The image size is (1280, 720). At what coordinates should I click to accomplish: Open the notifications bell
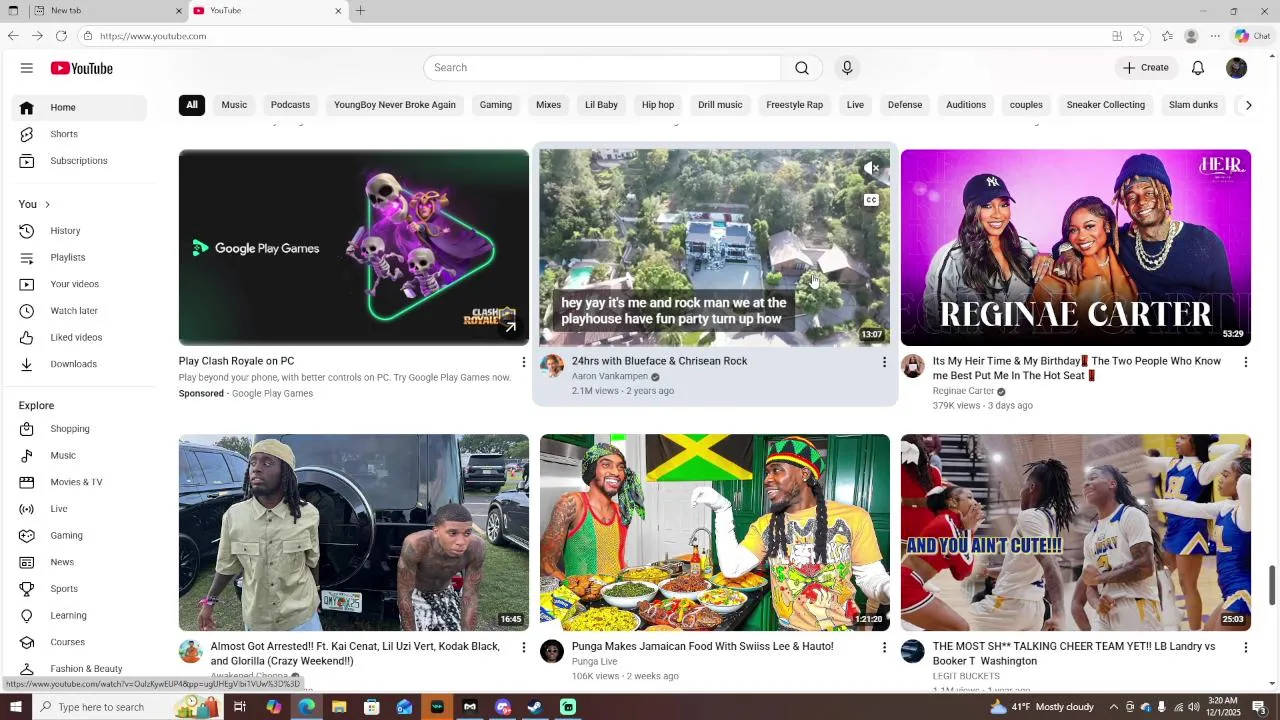pyautogui.click(x=1198, y=68)
